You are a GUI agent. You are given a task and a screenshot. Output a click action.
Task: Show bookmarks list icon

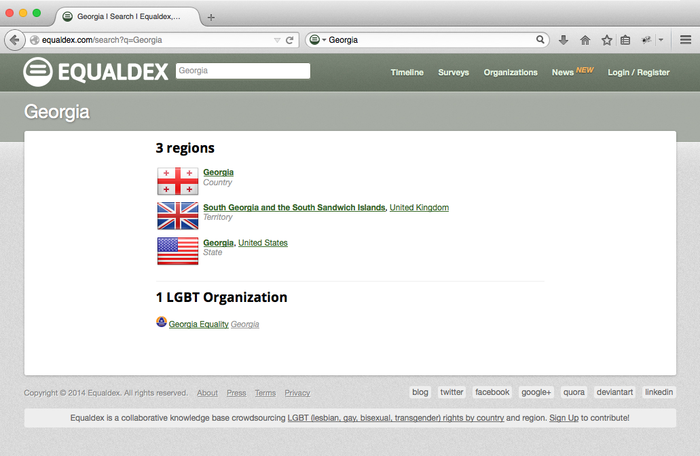625,40
